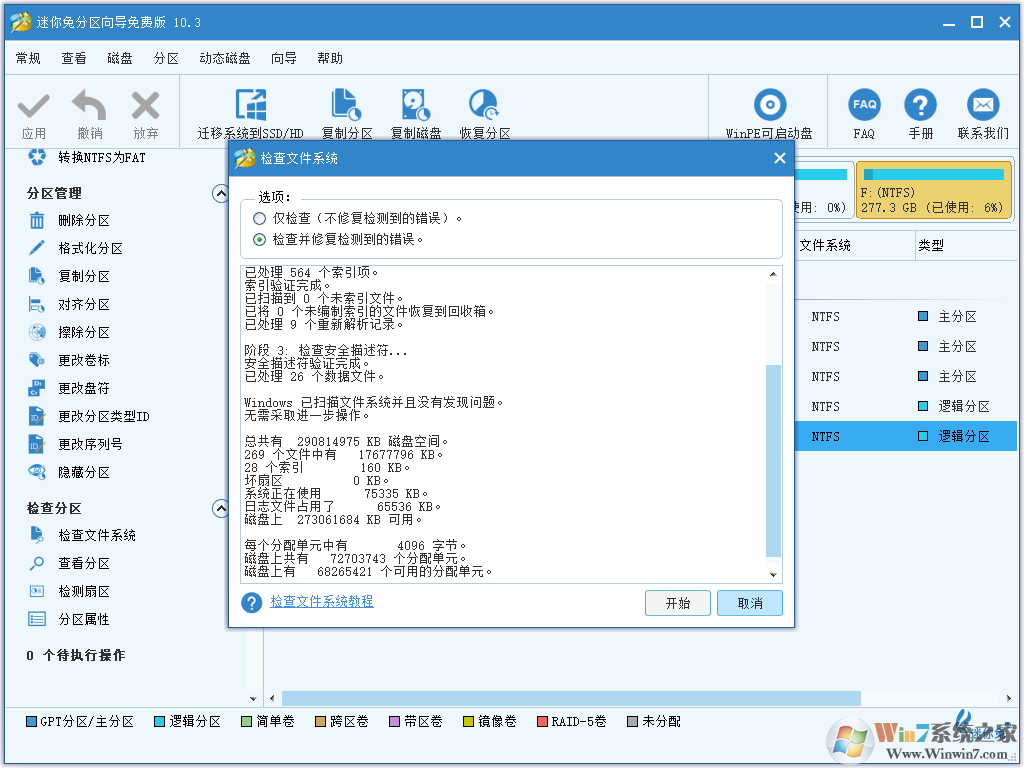Viewport: 1024px width, 768px height.
Task: Close the 检查文件系统 dialog
Action: (780, 158)
